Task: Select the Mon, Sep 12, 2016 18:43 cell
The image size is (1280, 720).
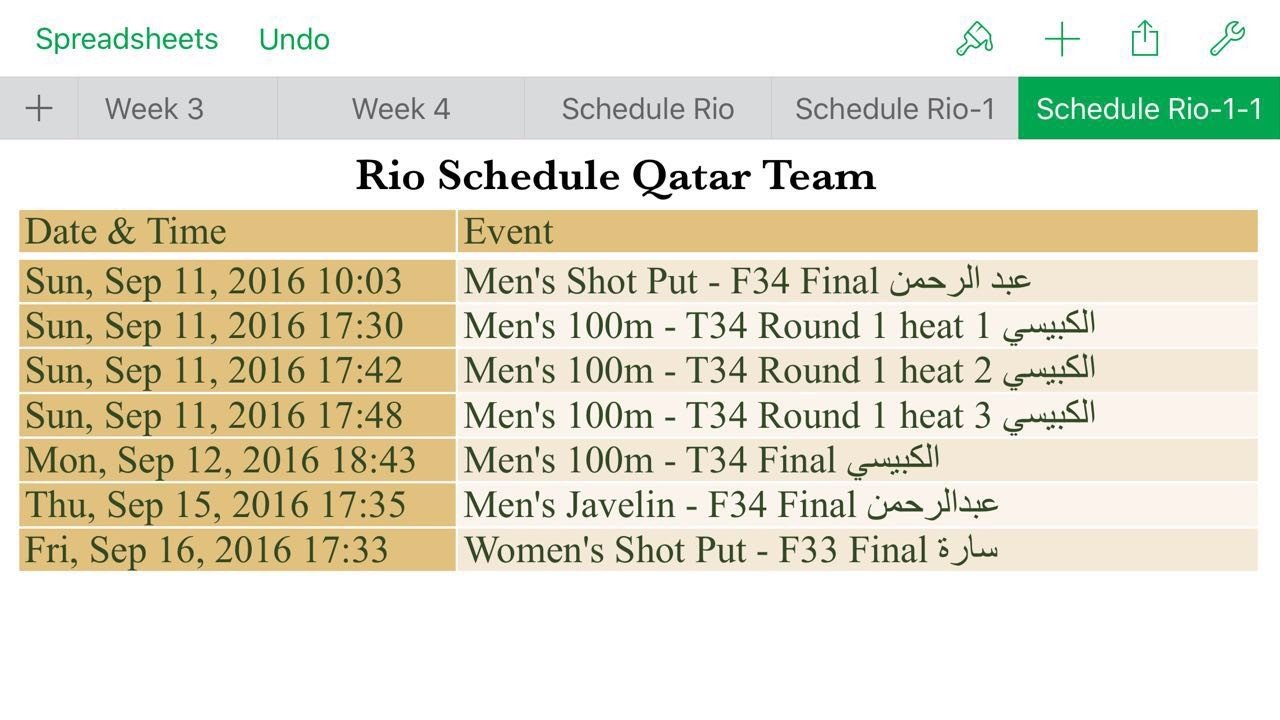Action: [x=237, y=460]
